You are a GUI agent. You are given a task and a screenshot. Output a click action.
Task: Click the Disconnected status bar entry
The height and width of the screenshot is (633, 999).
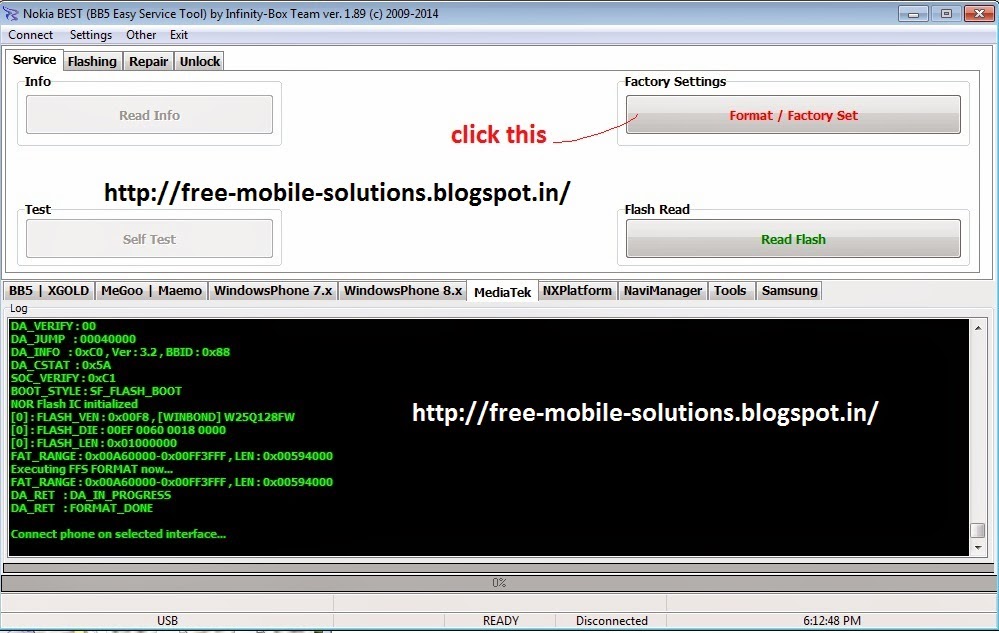612,620
